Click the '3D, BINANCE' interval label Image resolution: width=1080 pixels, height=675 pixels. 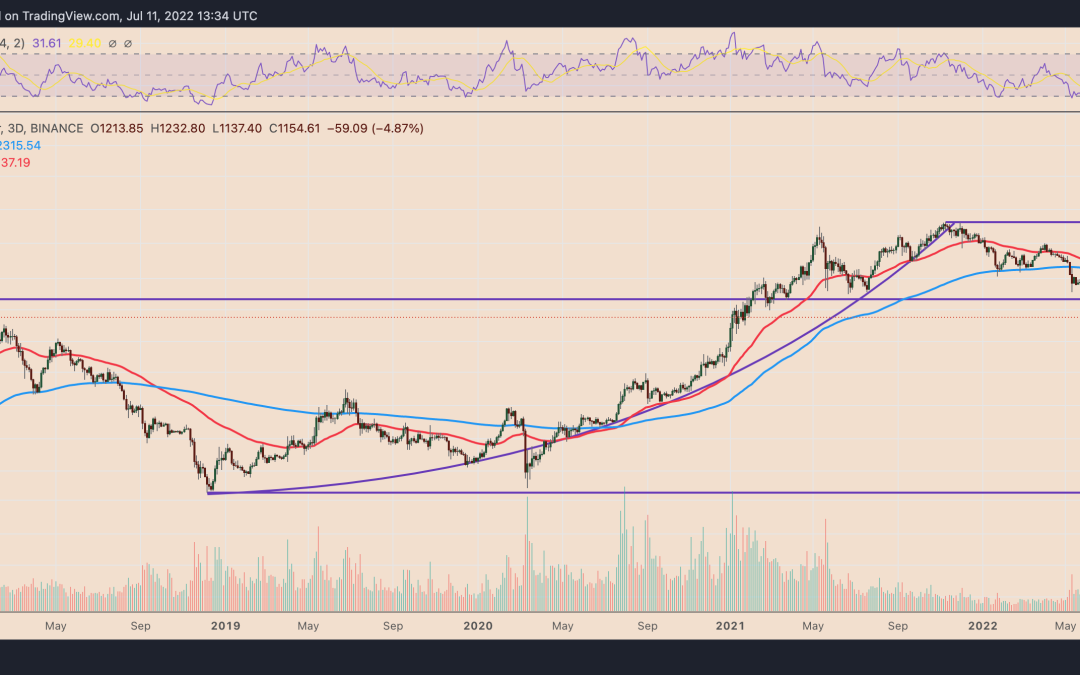coord(45,128)
